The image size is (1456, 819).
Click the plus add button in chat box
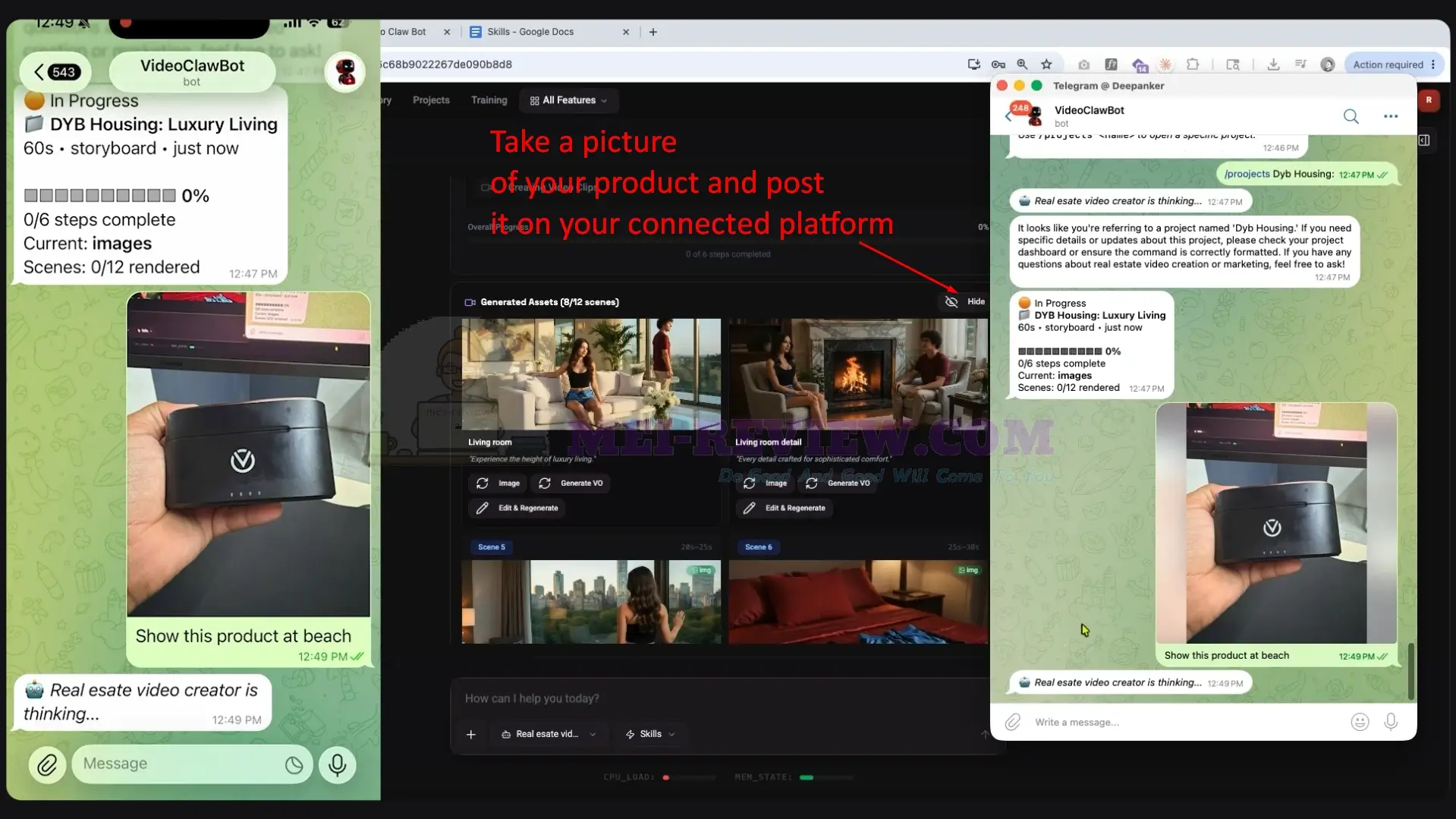471,734
